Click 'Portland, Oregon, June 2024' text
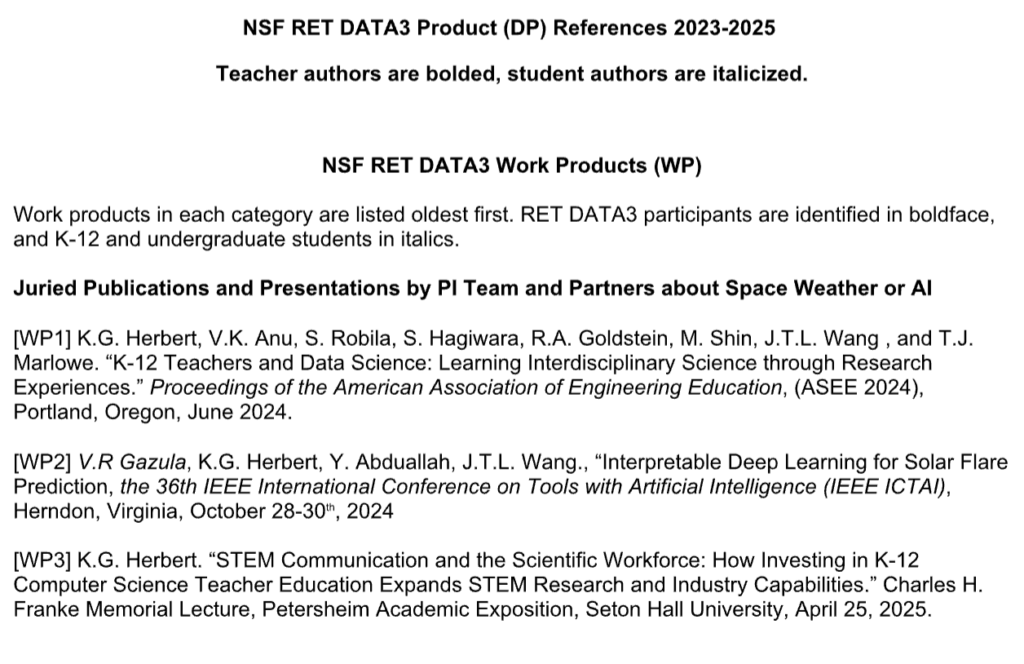The width and height of the screenshot is (1024, 664). point(122,411)
